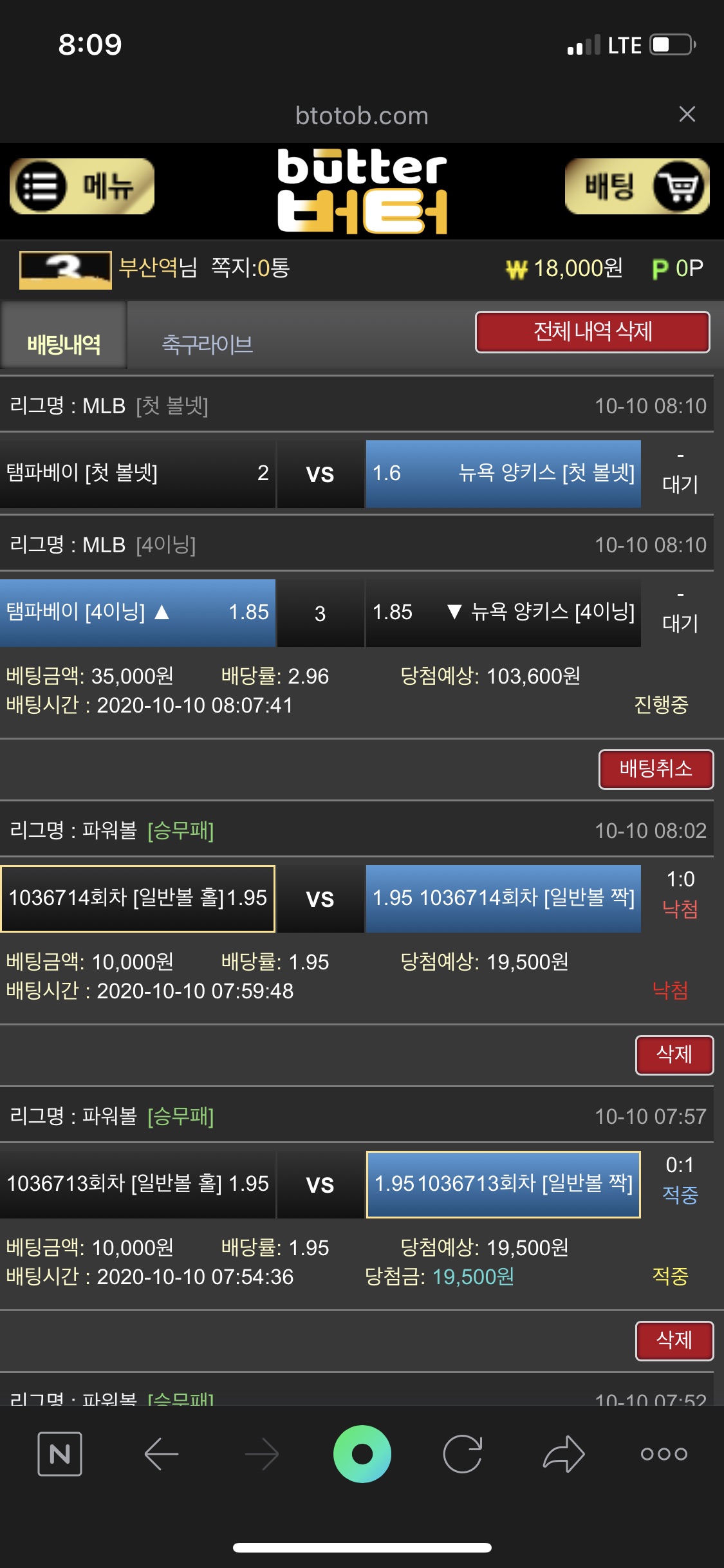Select 뉴욕 양키스 [첫 볼넷] option
724x1568 pixels.
[503, 474]
